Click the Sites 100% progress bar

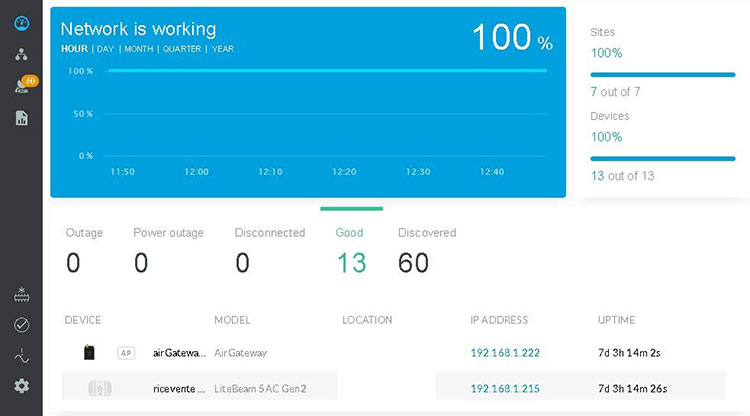662,75
